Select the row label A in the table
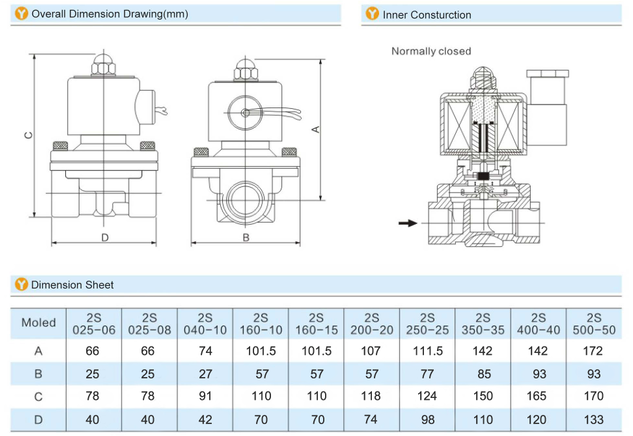 click(38, 351)
